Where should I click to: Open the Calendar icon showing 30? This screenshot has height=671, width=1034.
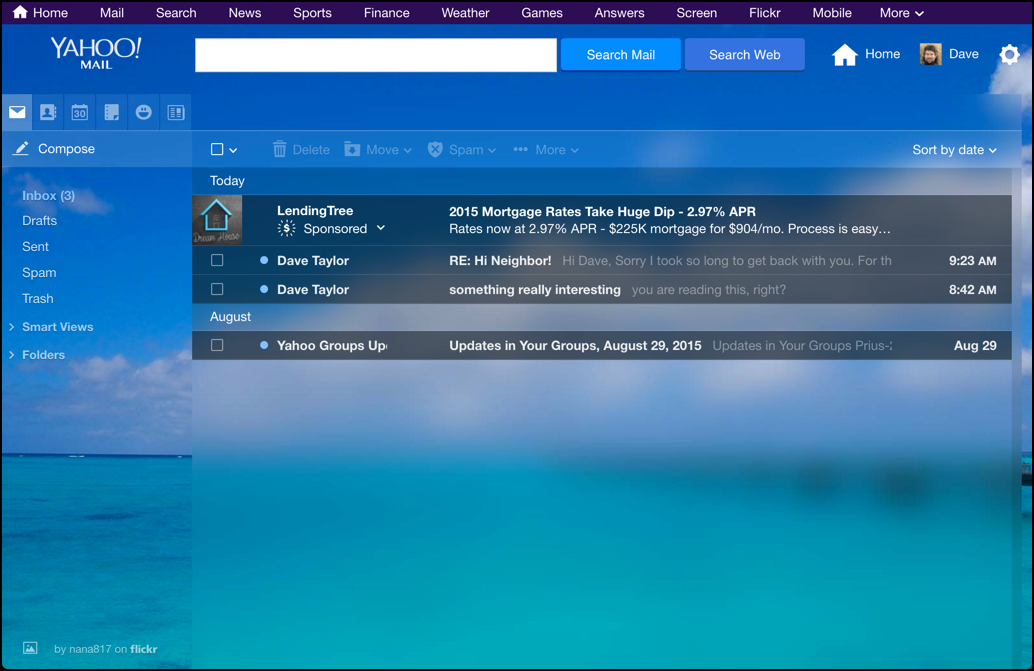click(x=80, y=113)
